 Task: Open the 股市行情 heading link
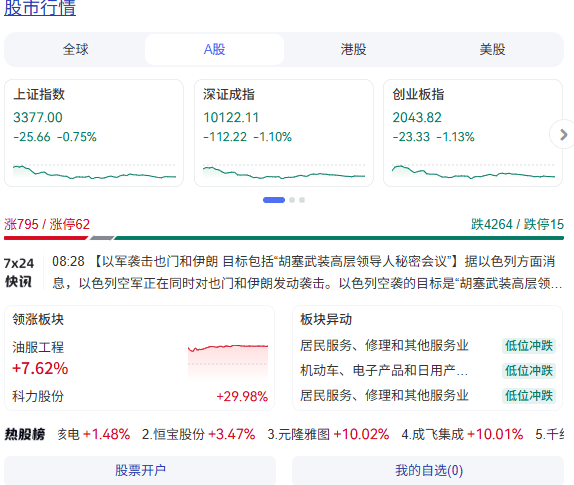point(40,7)
